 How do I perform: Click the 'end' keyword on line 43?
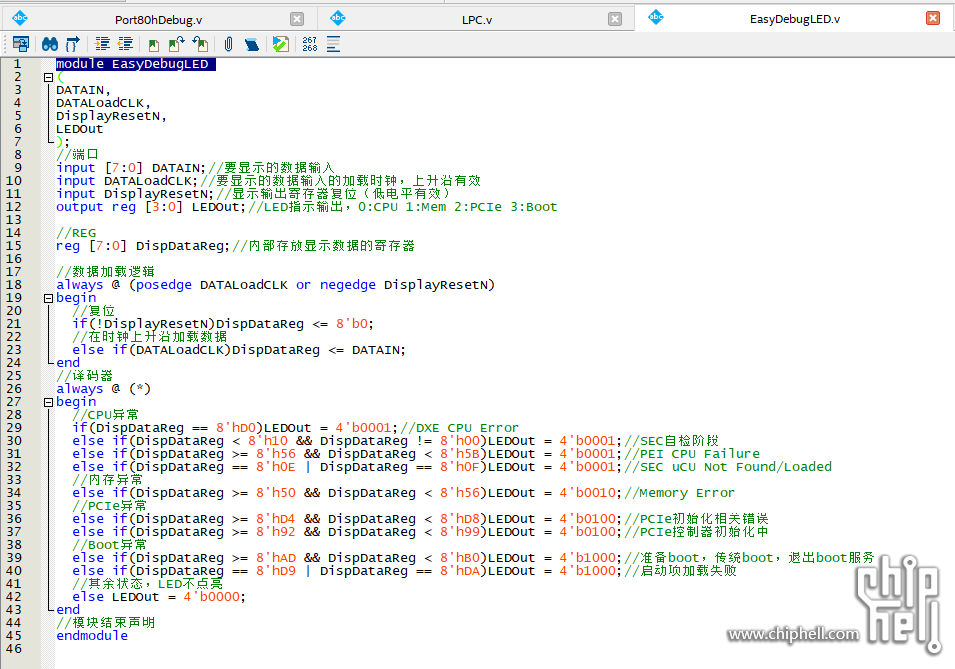tap(68, 610)
